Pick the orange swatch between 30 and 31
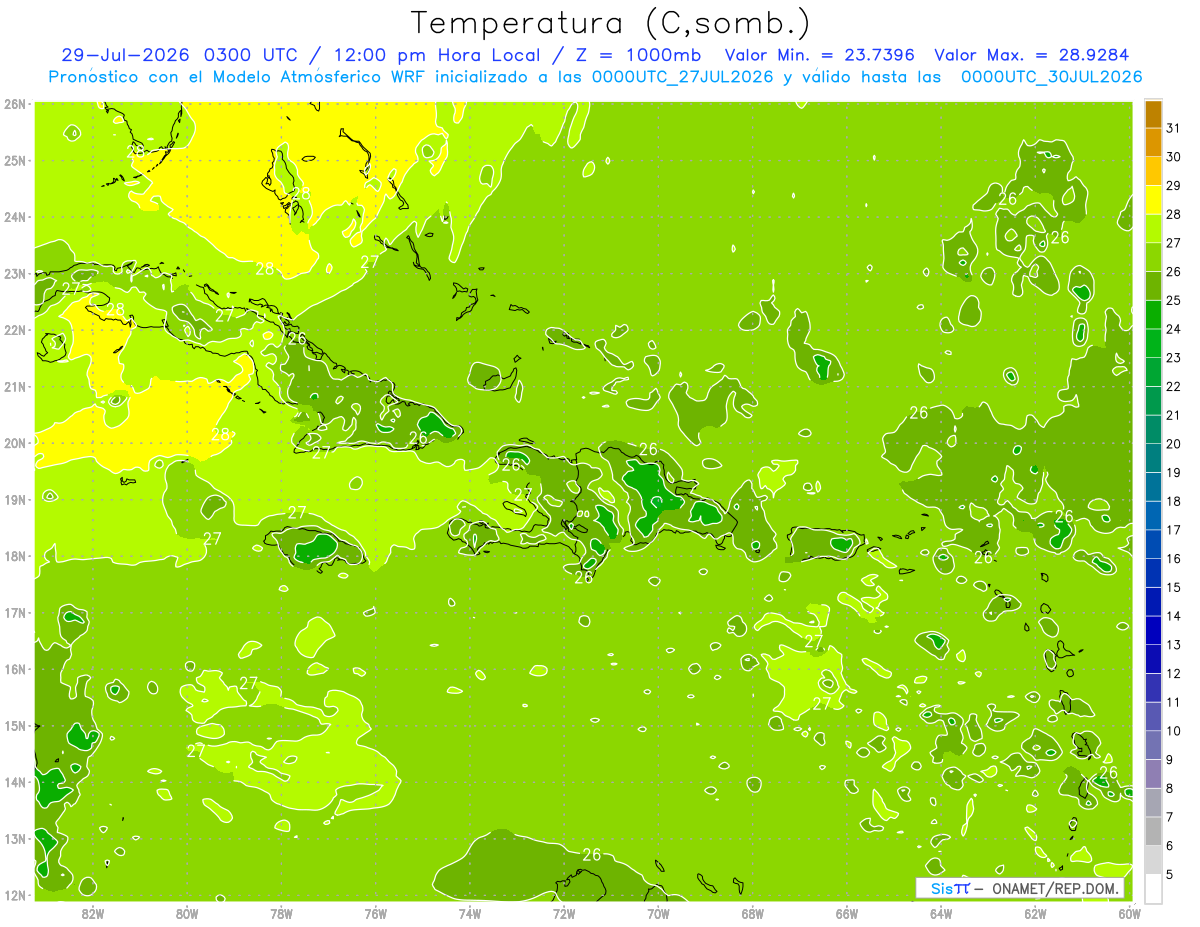 coord(1153,143)
